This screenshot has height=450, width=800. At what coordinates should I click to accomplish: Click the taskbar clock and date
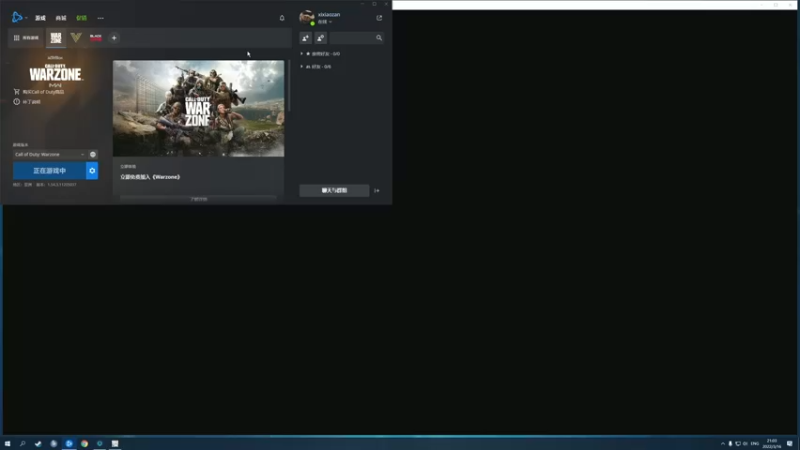771,443
